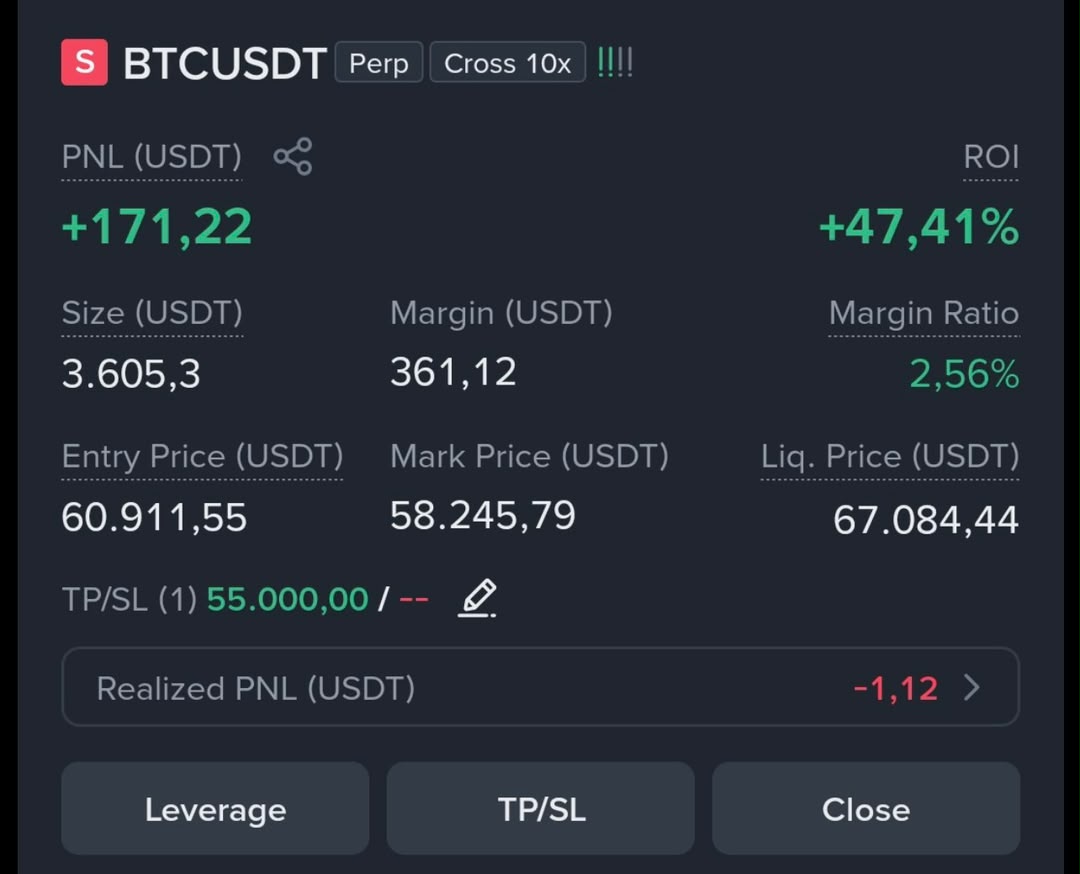Click the TP/SL button
The height and width of the screenshot is (874, 1080).
(x=541, y=809)
